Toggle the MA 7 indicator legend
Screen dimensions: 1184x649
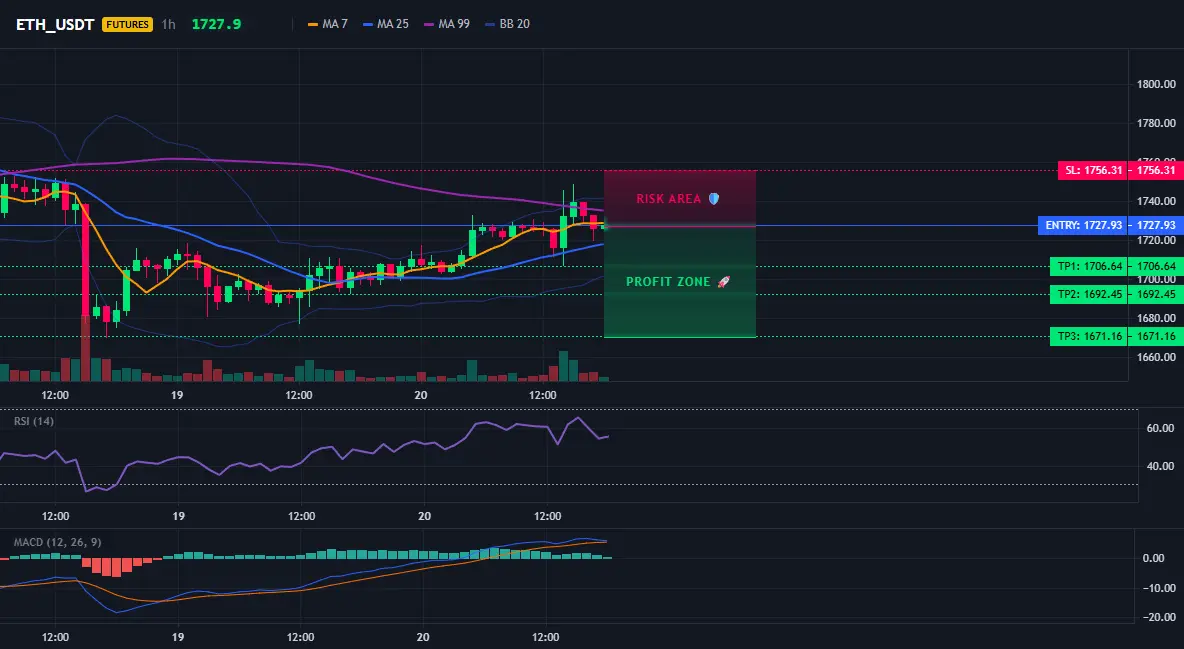tap(328, 24)
